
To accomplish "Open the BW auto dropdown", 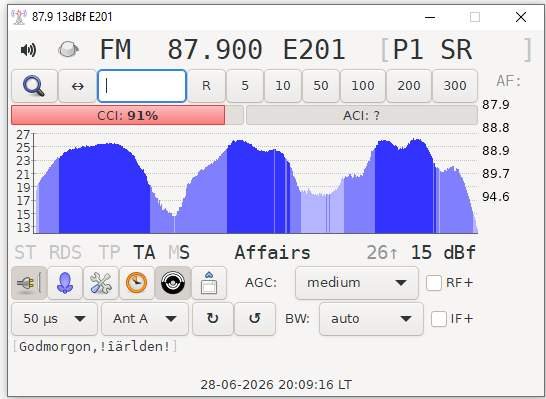I will pyautogui.click(x=371, y=319).
